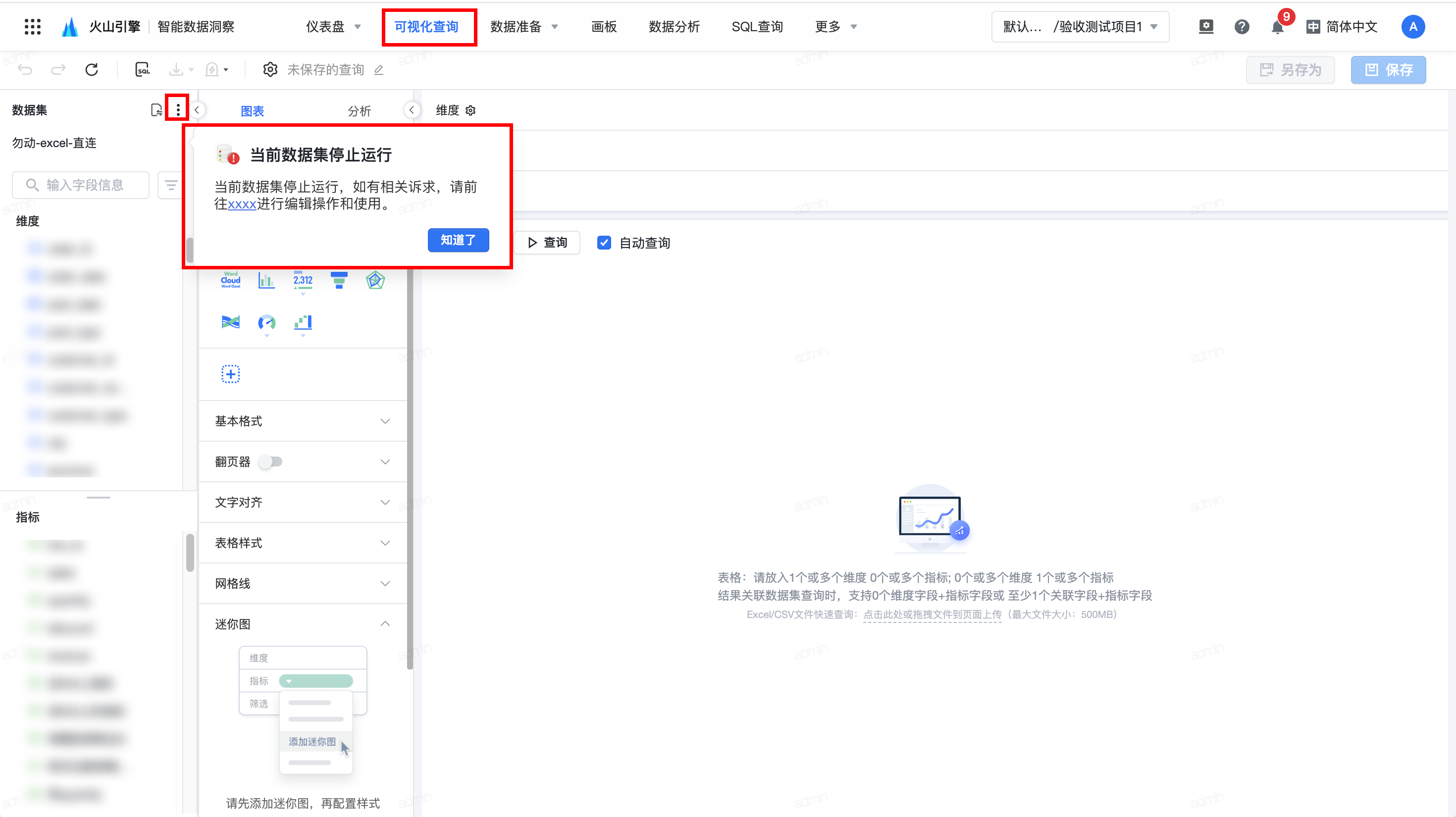Expand the 文字对齐 section
The width and height of the screenshot is (1456, 817).
pos(385,502)
